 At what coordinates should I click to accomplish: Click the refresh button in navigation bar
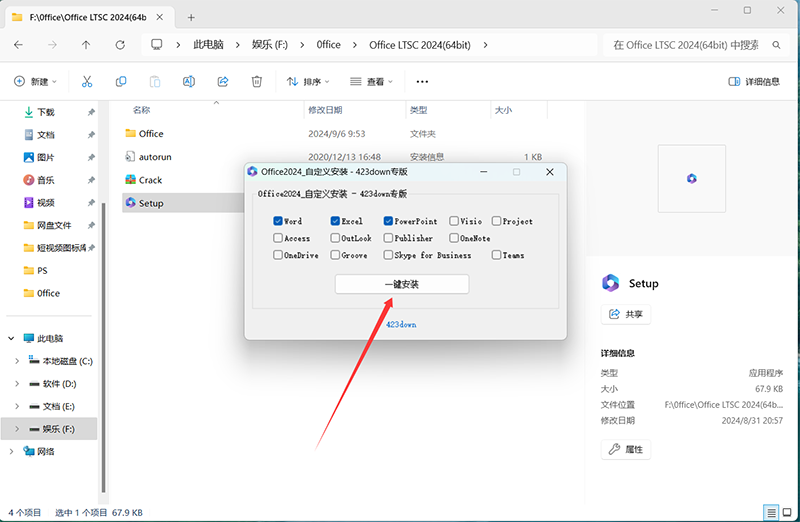(120, 45)
